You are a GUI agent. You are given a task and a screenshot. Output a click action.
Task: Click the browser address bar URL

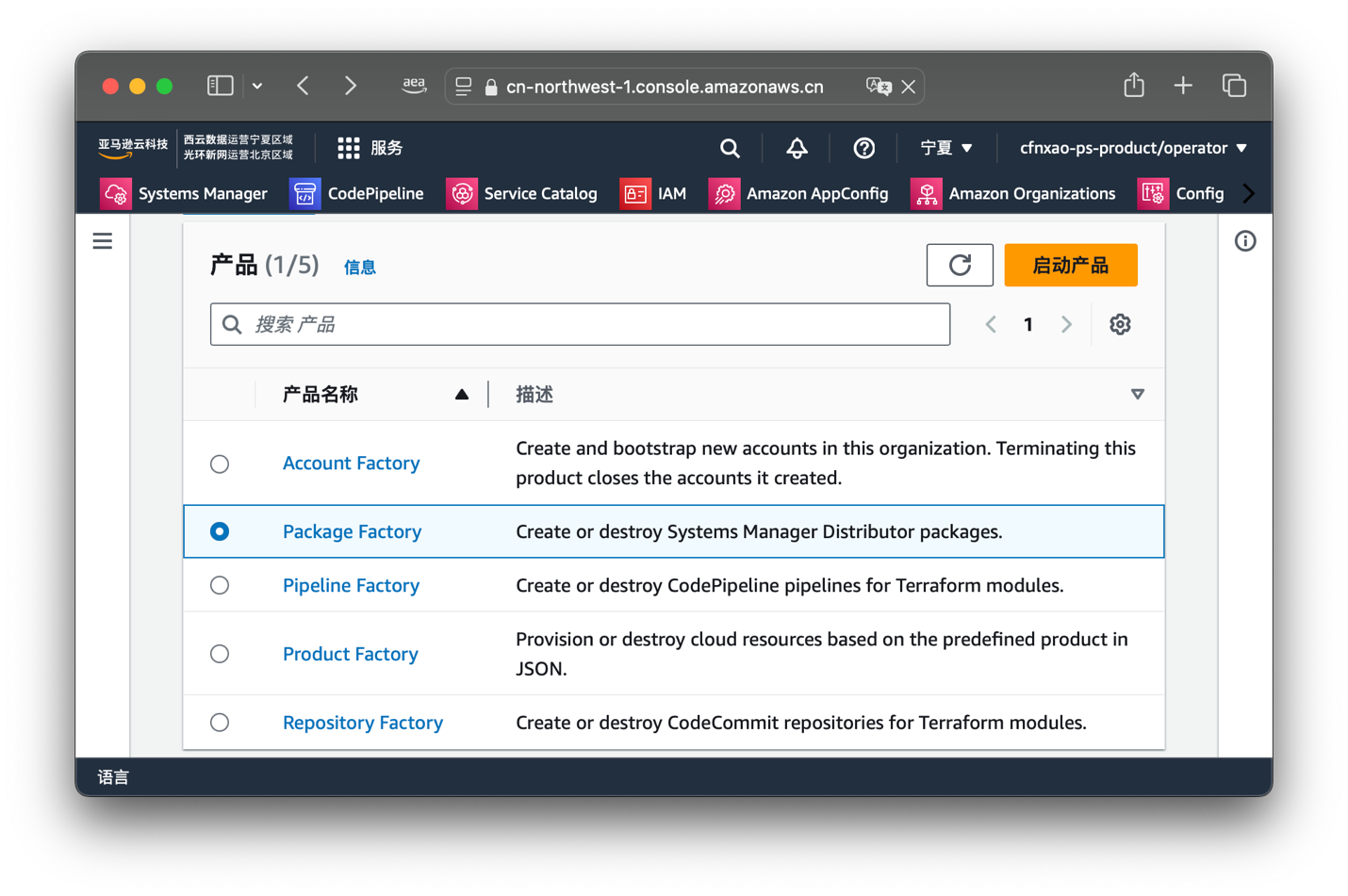(x=665, y=87)
